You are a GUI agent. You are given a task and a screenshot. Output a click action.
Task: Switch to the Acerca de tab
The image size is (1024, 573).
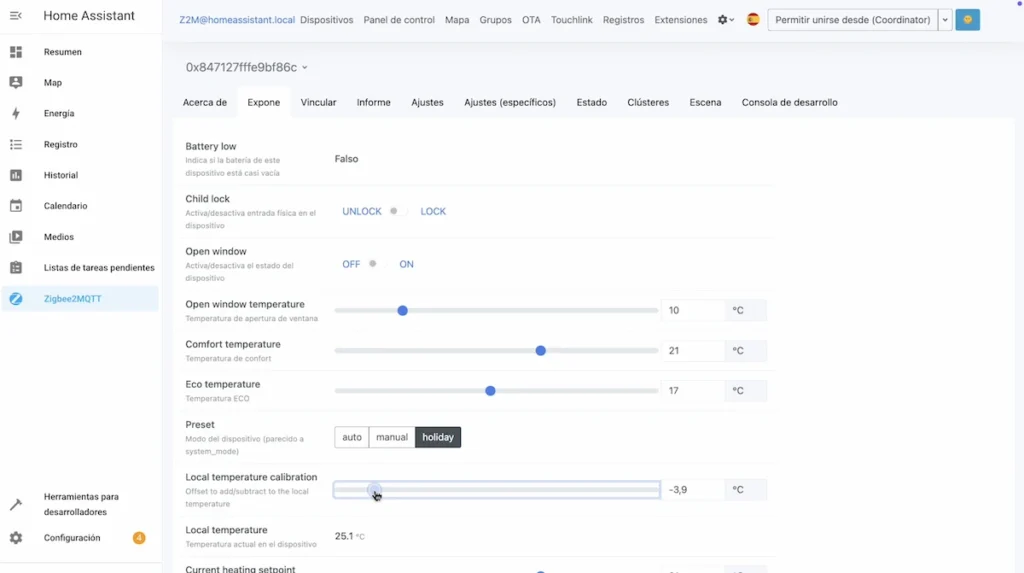(204, 103)
